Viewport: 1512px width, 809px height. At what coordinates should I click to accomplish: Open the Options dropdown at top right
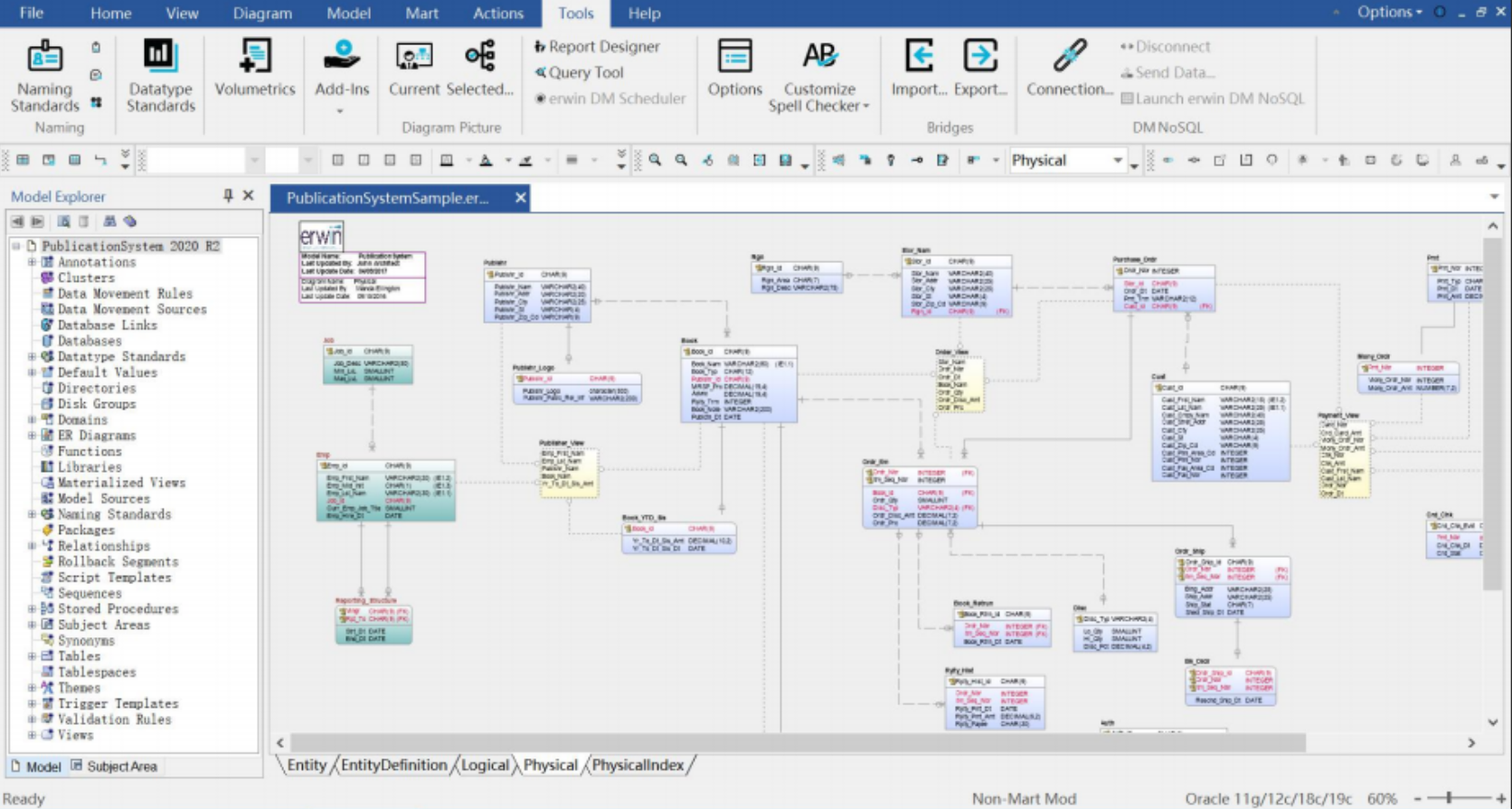[1389, 12]
